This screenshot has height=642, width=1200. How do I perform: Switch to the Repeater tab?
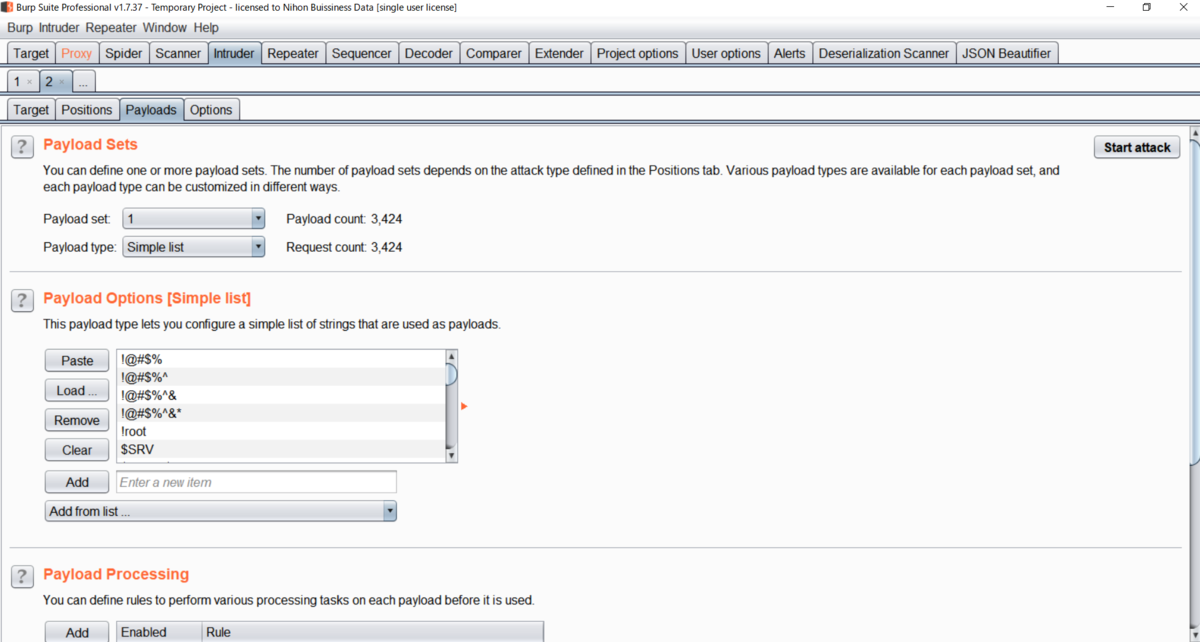293,53
